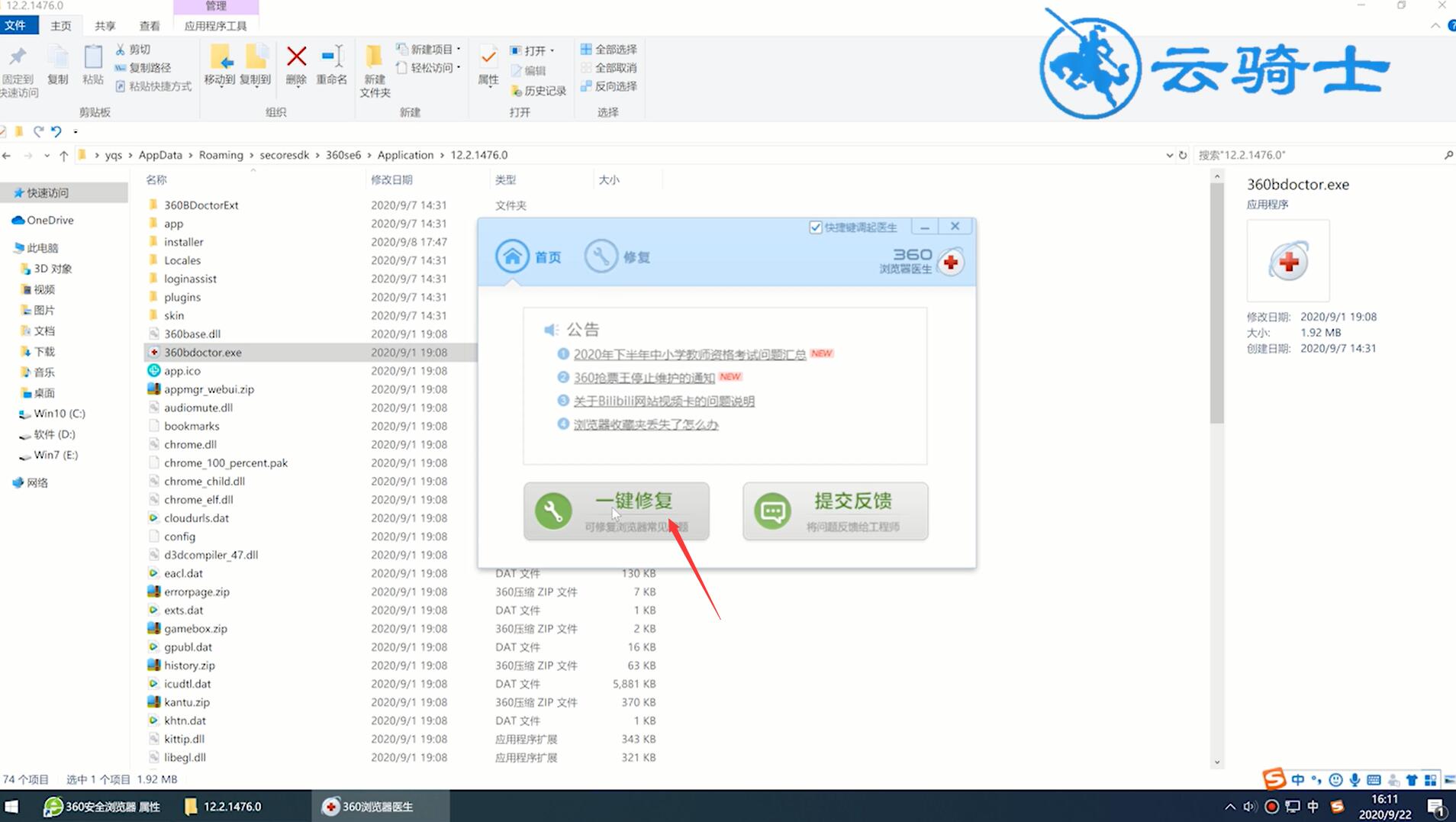Screen dimensions: 1456x822
Task: Click the search magnifier icon
Action: pyautogui.click(x=1448, y=155)
